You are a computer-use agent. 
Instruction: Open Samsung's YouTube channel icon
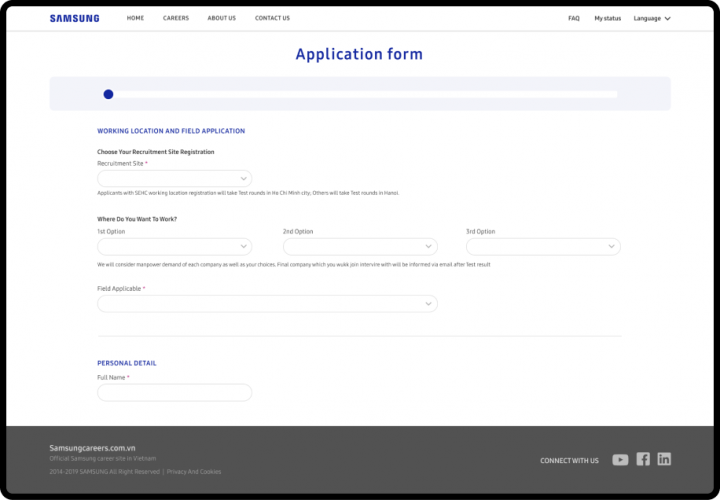click(x=620, y=460)
